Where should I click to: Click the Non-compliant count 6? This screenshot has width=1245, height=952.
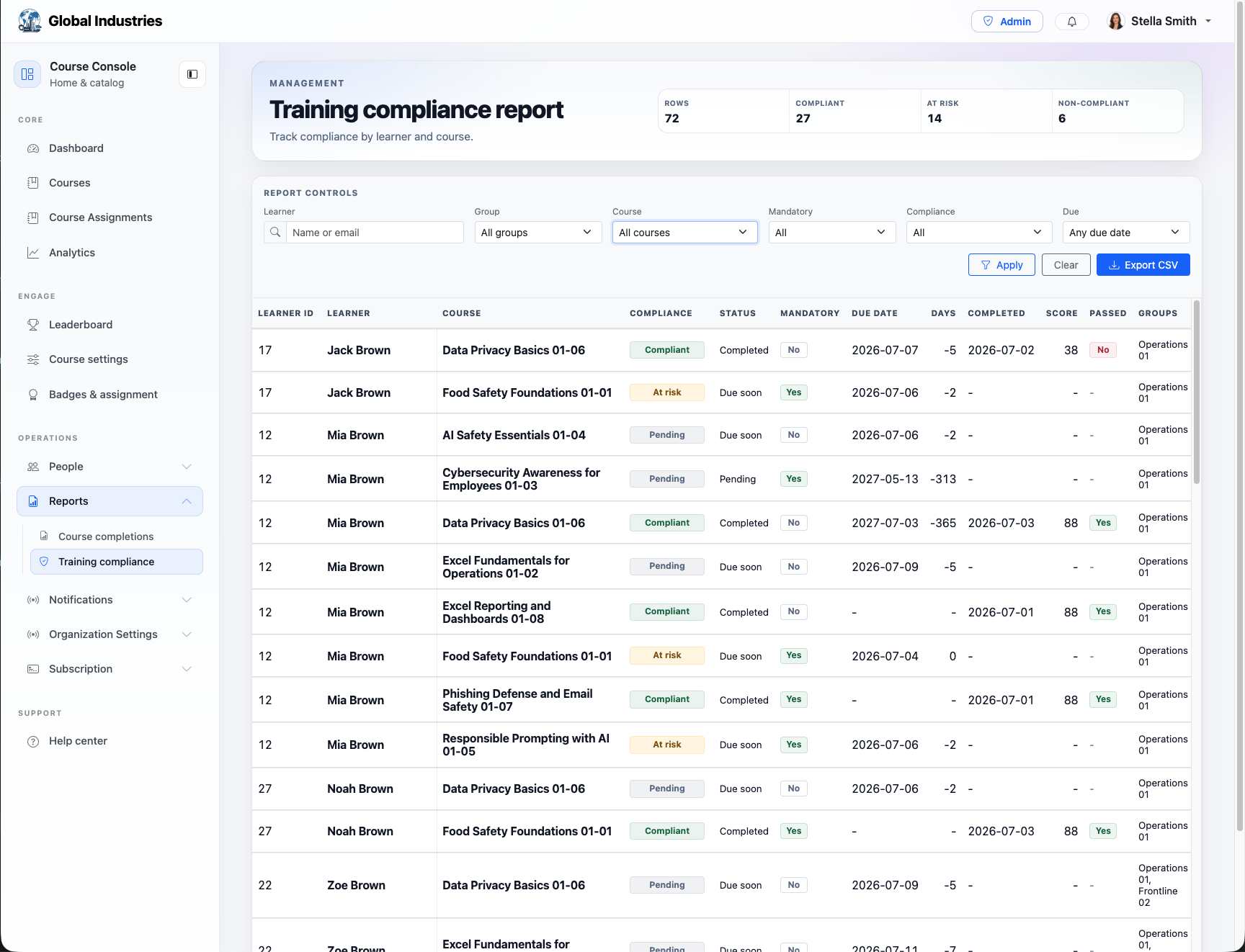(x=1062, y=119)
